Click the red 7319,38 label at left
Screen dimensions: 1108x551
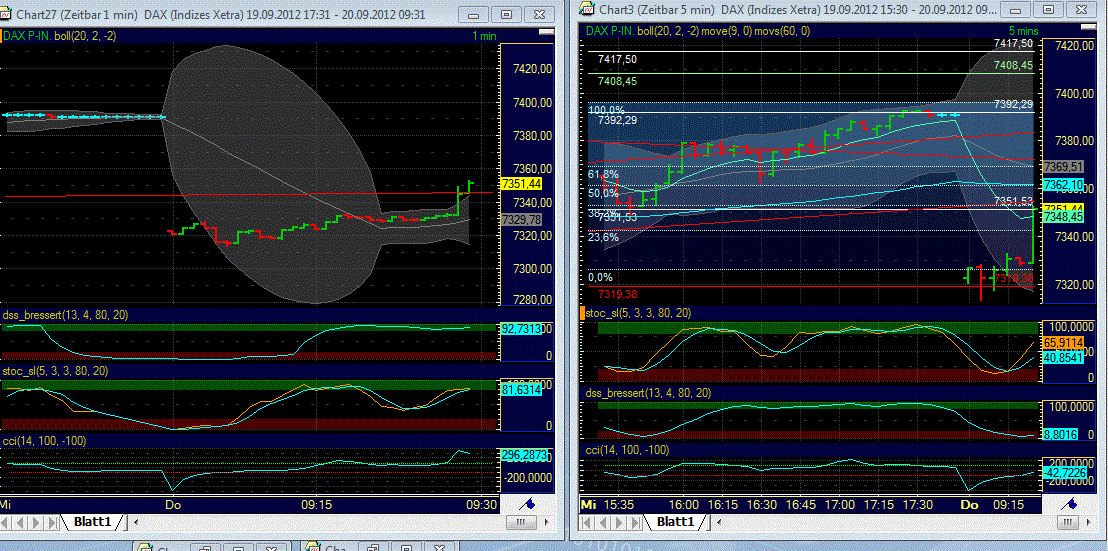618,294
